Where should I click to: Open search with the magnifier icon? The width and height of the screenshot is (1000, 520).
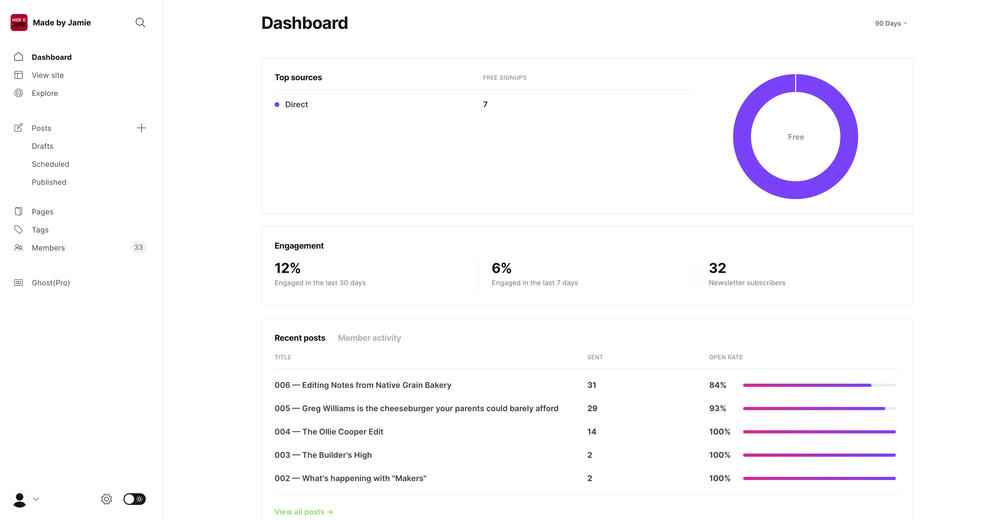(x=140, y=22)
